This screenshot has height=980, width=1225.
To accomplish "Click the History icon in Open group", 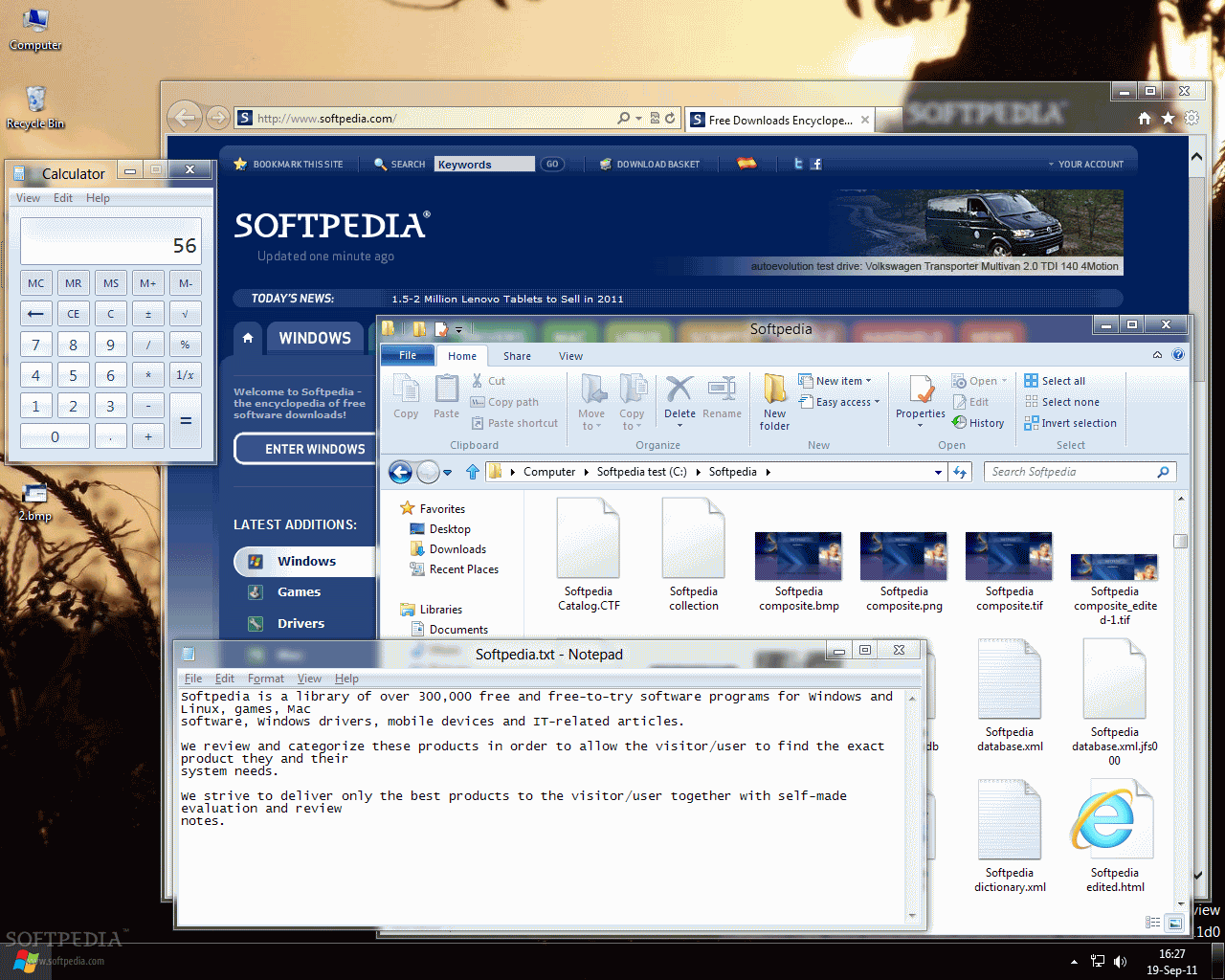I will pyautogui.click(x=978, y=423).
